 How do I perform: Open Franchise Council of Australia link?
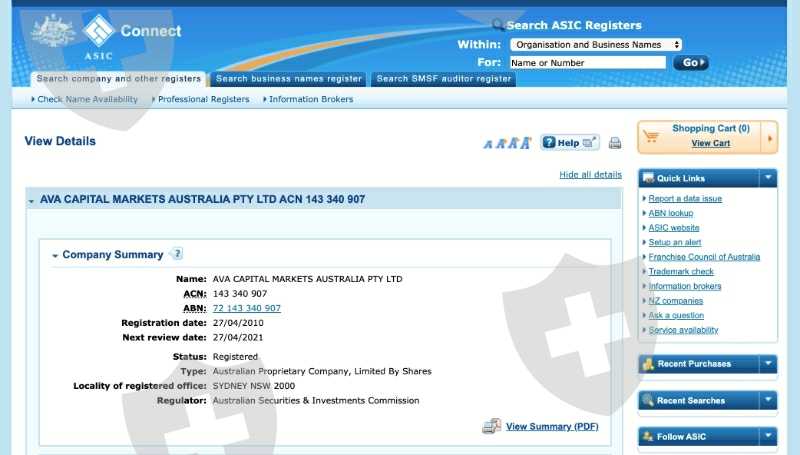coord(704,257)
